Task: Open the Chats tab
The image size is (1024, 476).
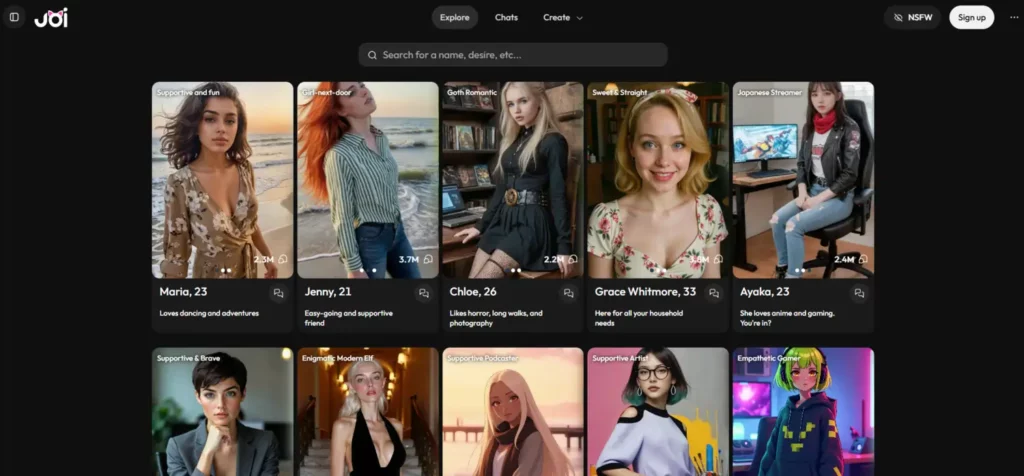Action: click(506, 17)
